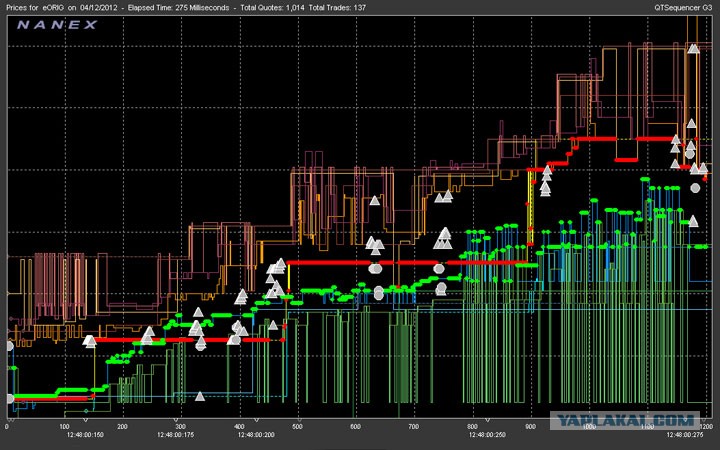Select x-axis tick label '300'
The width and height of the screenshot is (720, 450).
(180, 427)
